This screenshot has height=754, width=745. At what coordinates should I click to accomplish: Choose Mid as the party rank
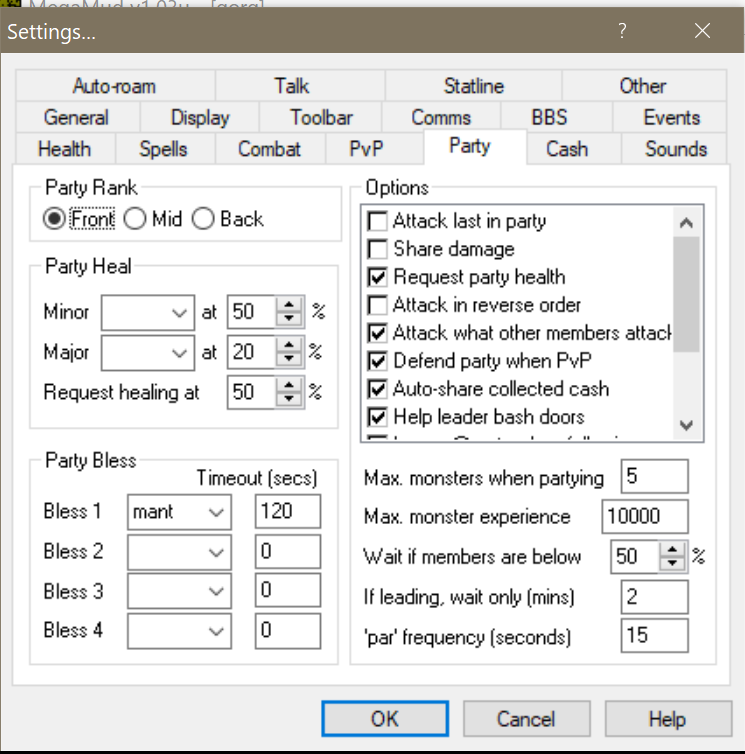pyautogui.click(x=135, y=219)
